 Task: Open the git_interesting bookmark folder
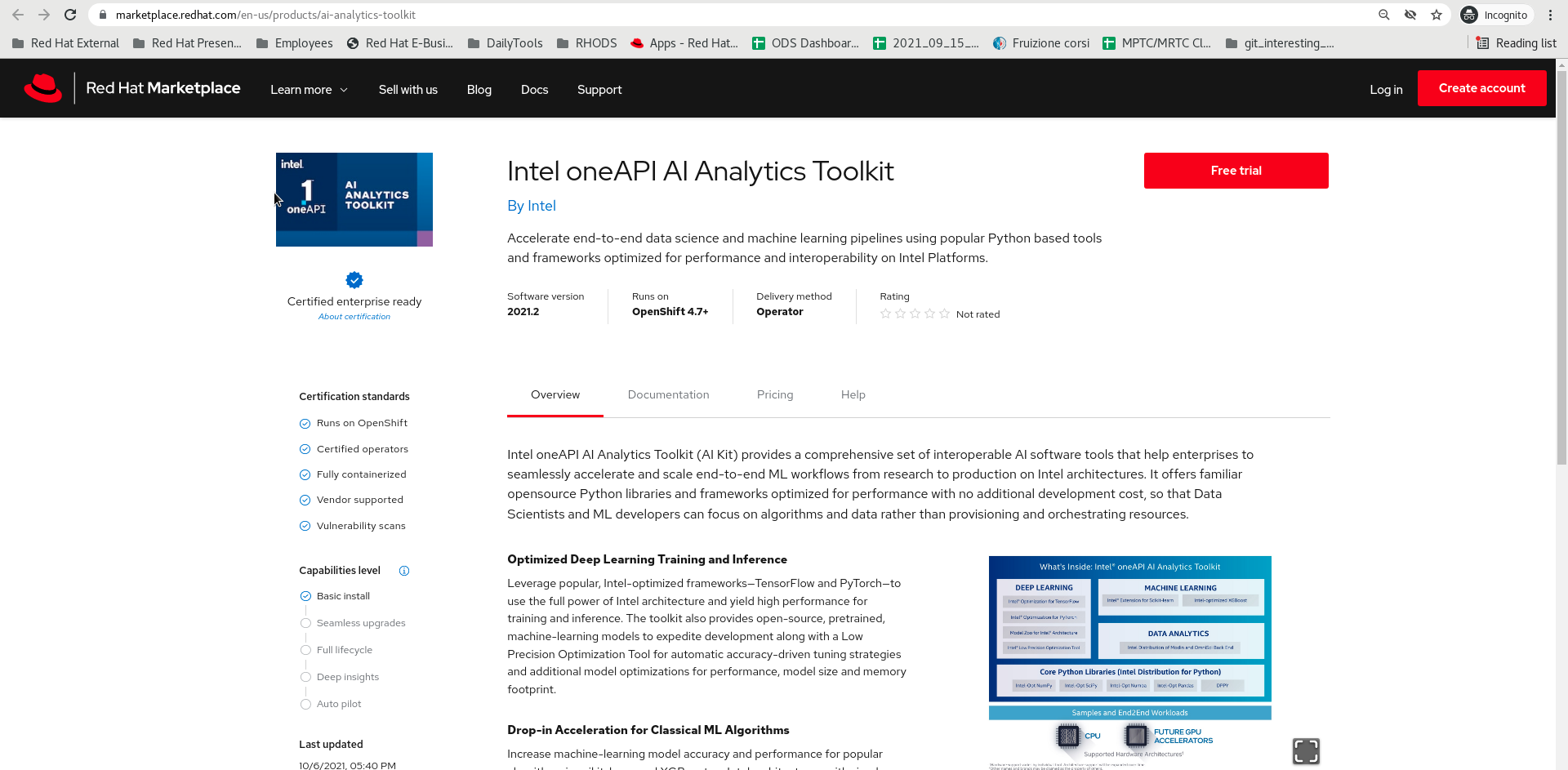[x=1280, y=43]
